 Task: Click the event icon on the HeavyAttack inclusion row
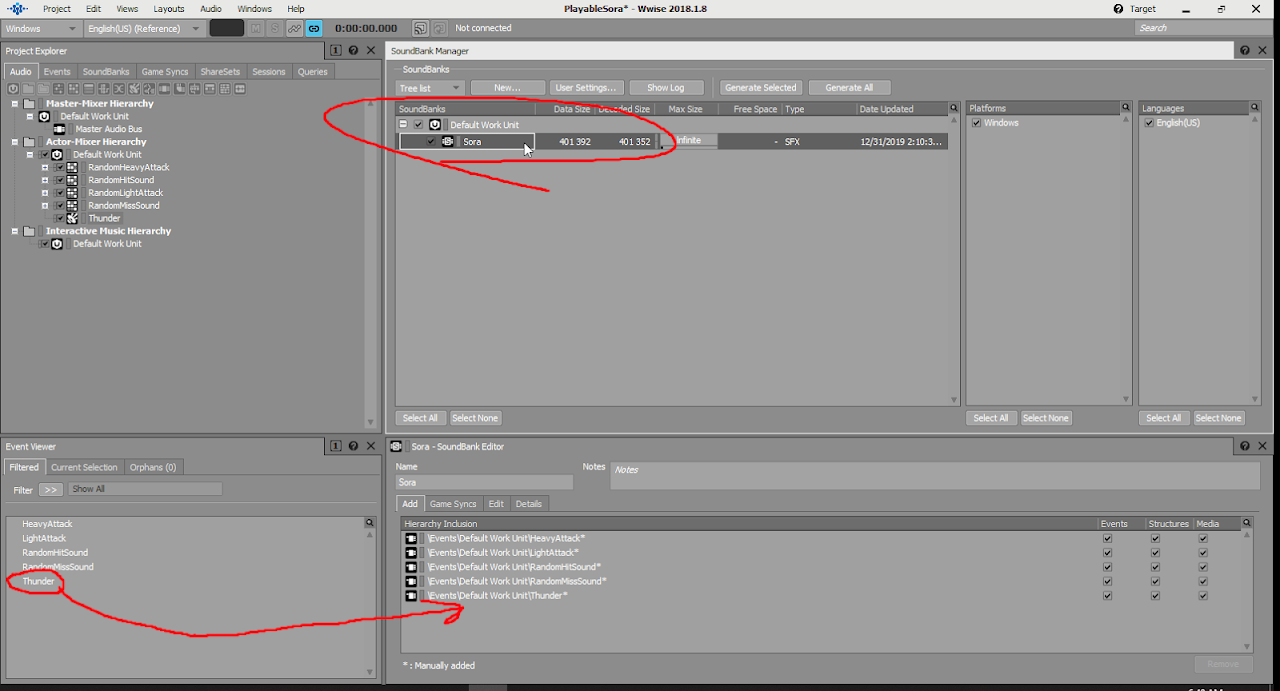coord(411,538)
